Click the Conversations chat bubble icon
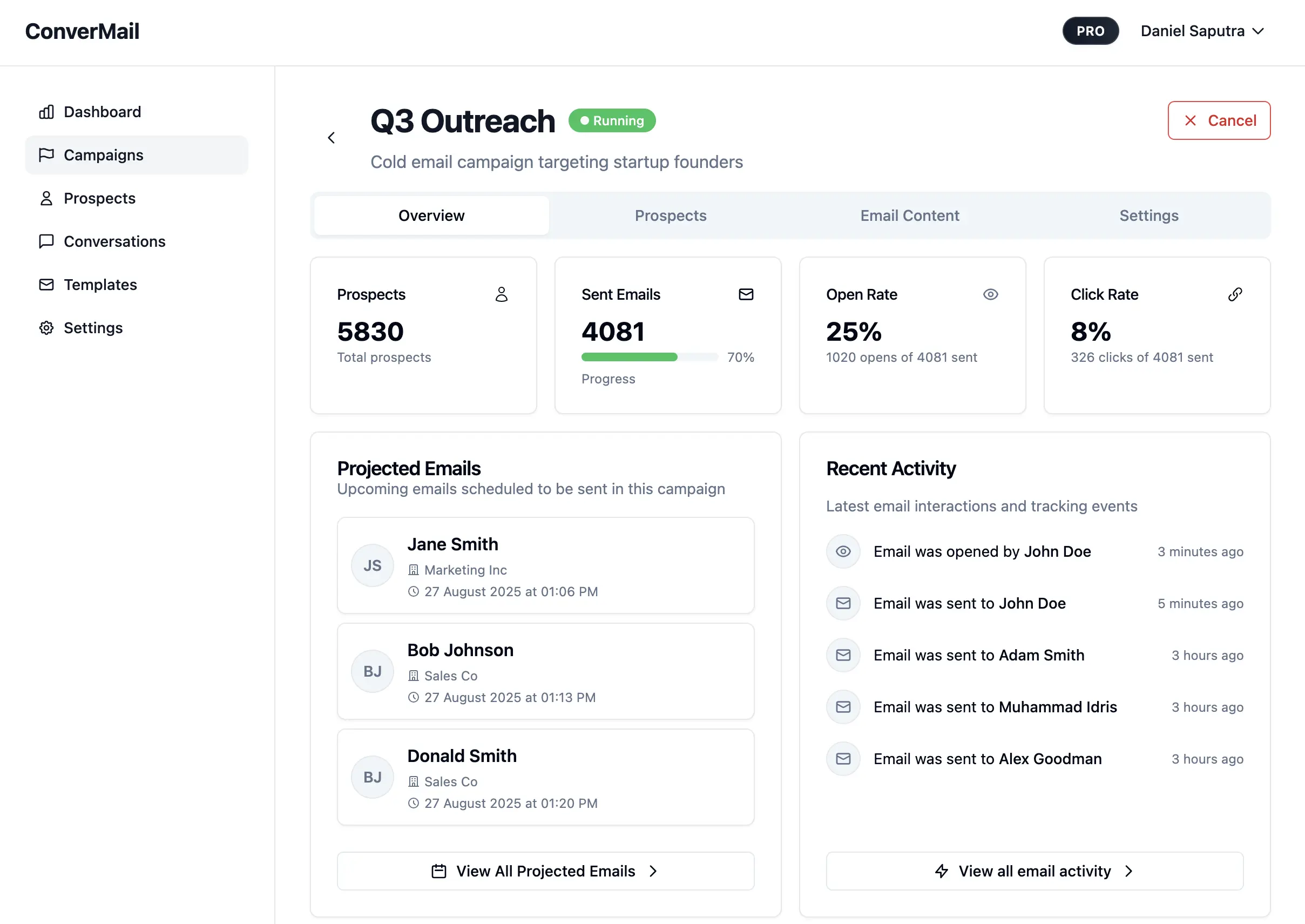The width and height of the screenshot is (1305, 924). pyautogui.click(x=46, y=241)
